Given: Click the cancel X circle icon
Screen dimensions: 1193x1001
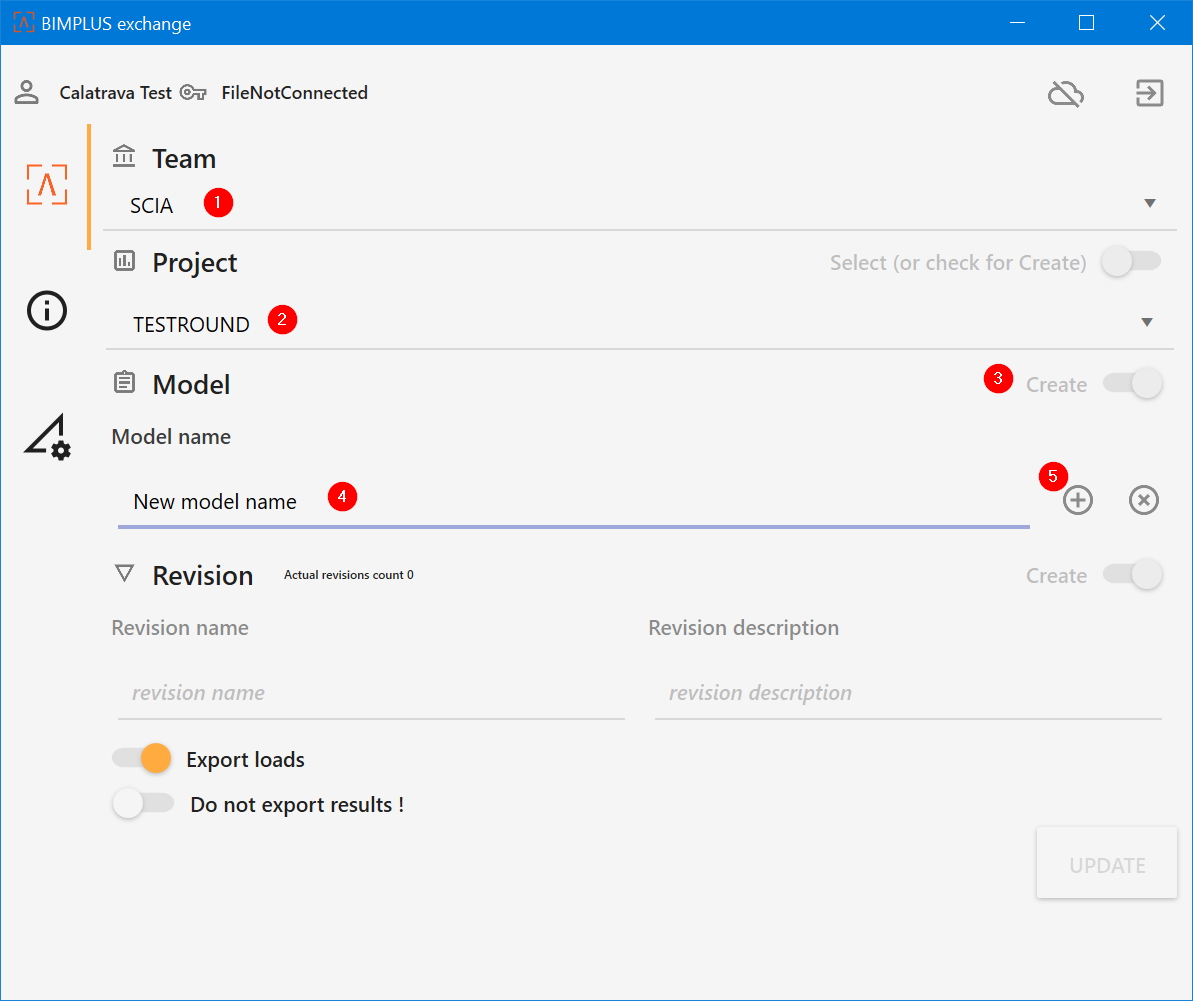Looking at the screenshot, I should pyautogui.click(x=1143, y=500).
